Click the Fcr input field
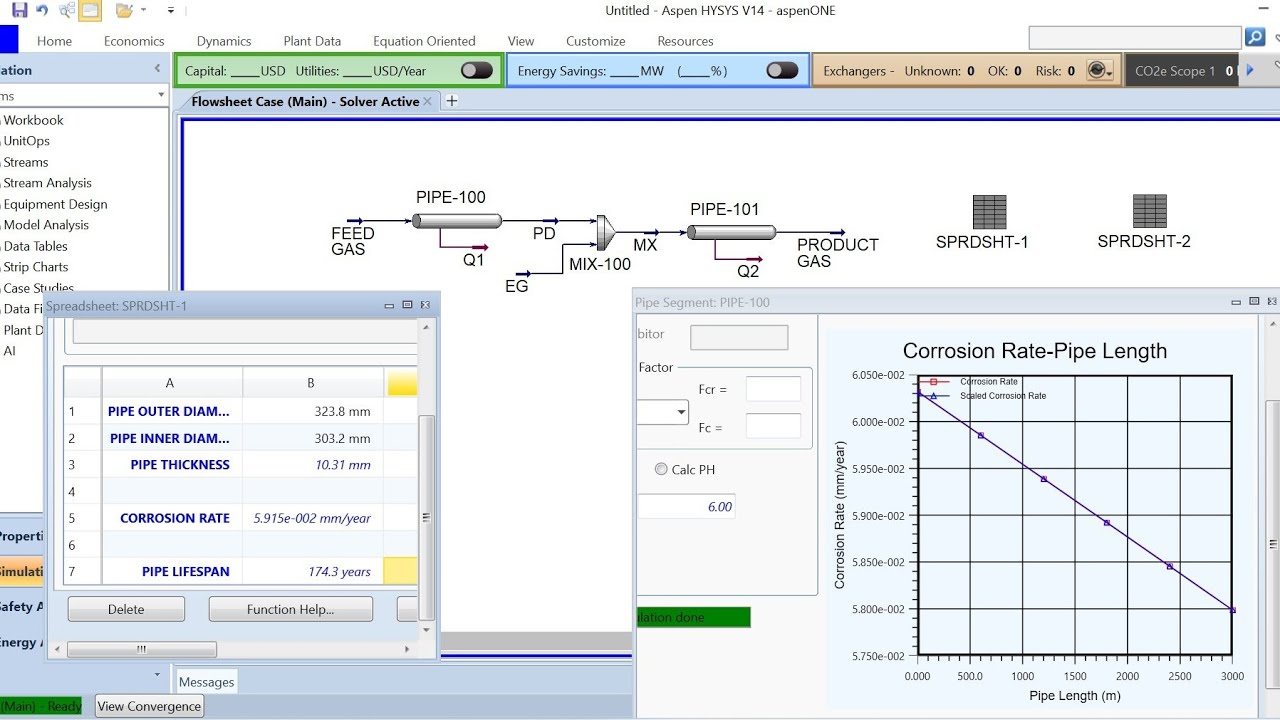Viewport: 1280px width, 720px height. point(773,390)
